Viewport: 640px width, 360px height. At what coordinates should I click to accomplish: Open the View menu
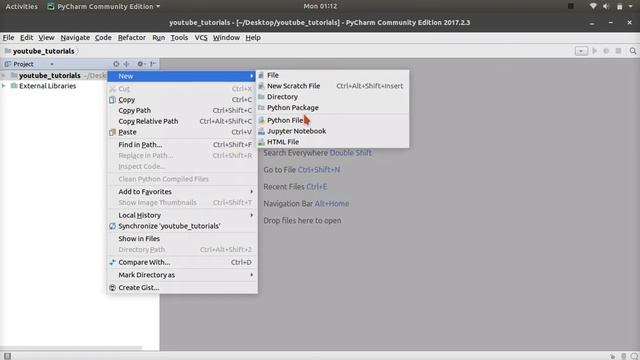coord(46,38)
